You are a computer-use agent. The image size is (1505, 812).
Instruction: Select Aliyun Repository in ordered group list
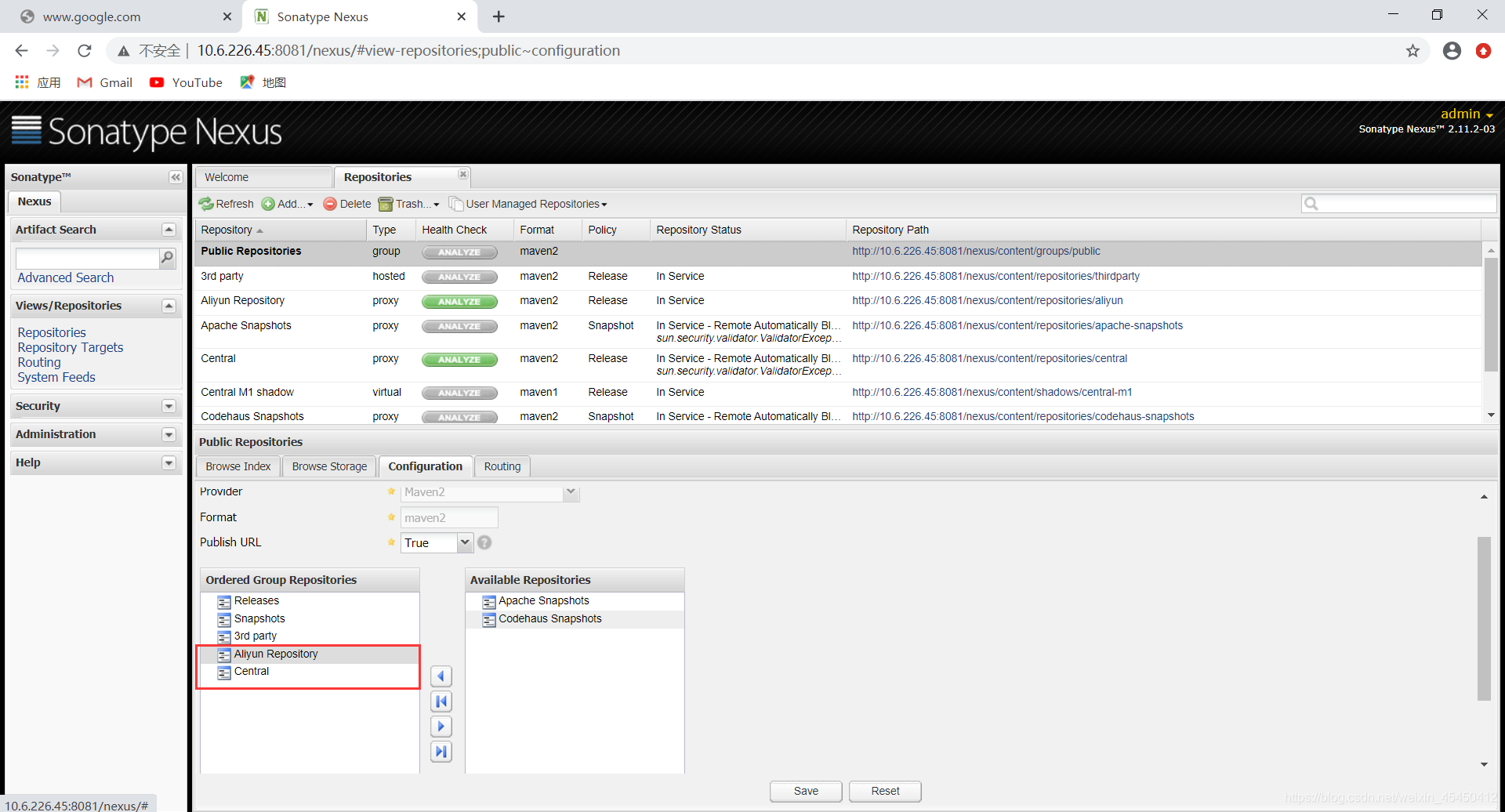click(x=310, y=654)
